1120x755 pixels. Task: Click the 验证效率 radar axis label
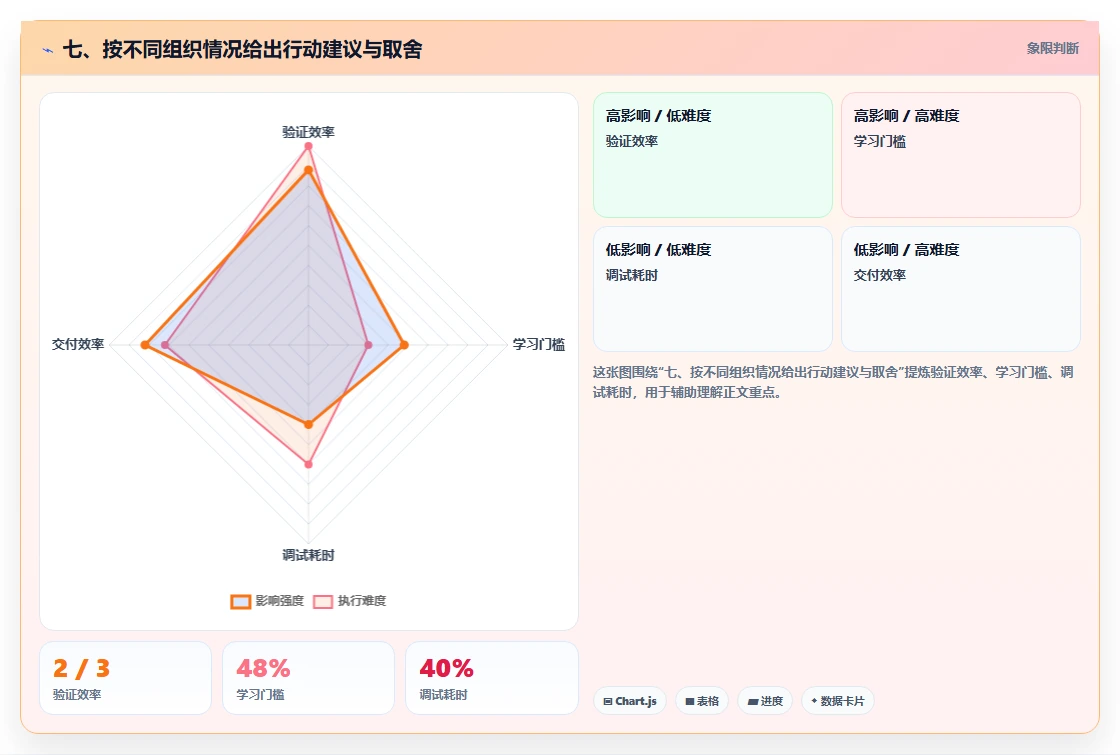[x=309, y=132]
